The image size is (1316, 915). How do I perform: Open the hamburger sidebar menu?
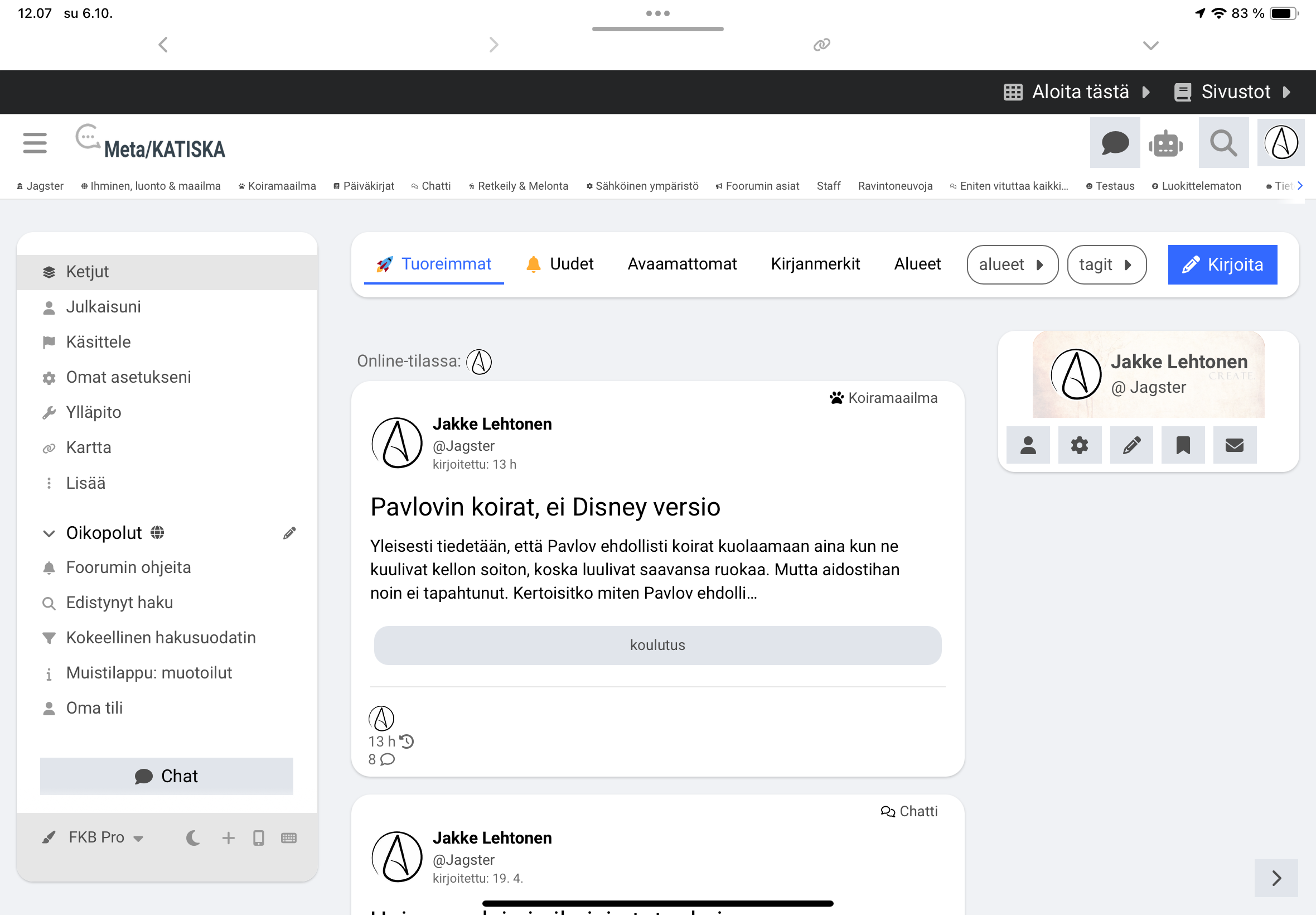35,143
